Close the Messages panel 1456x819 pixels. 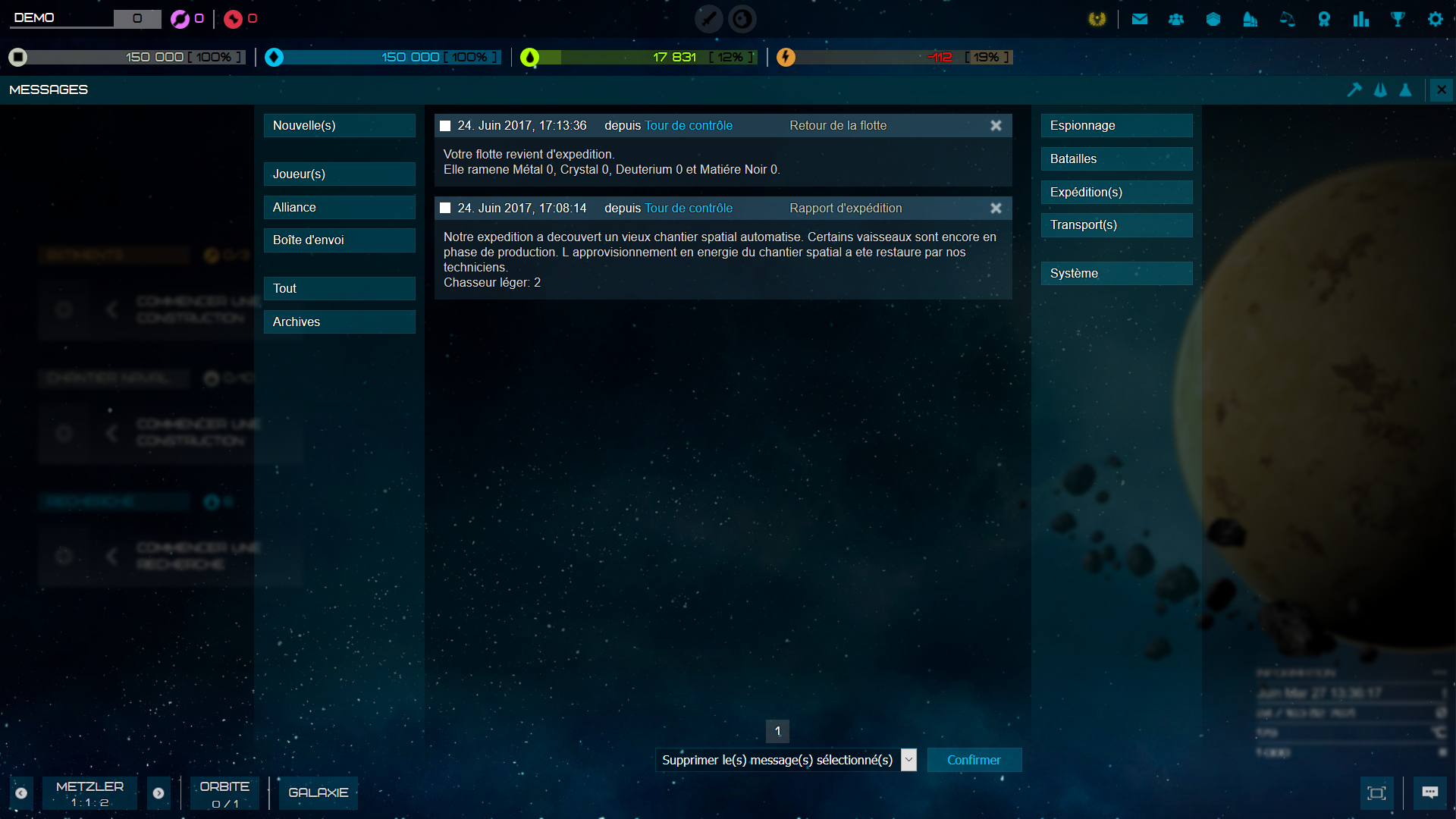coord(1442,89)
